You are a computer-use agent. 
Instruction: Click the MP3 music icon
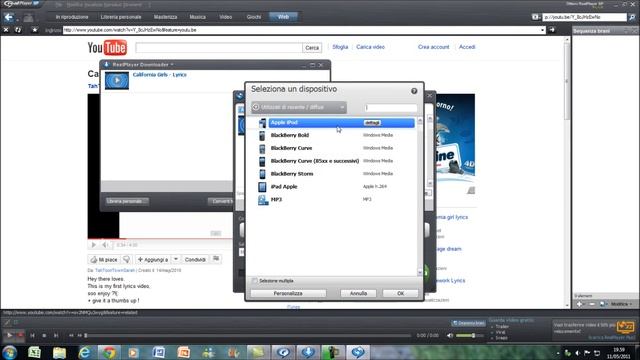tap(263, 200)
